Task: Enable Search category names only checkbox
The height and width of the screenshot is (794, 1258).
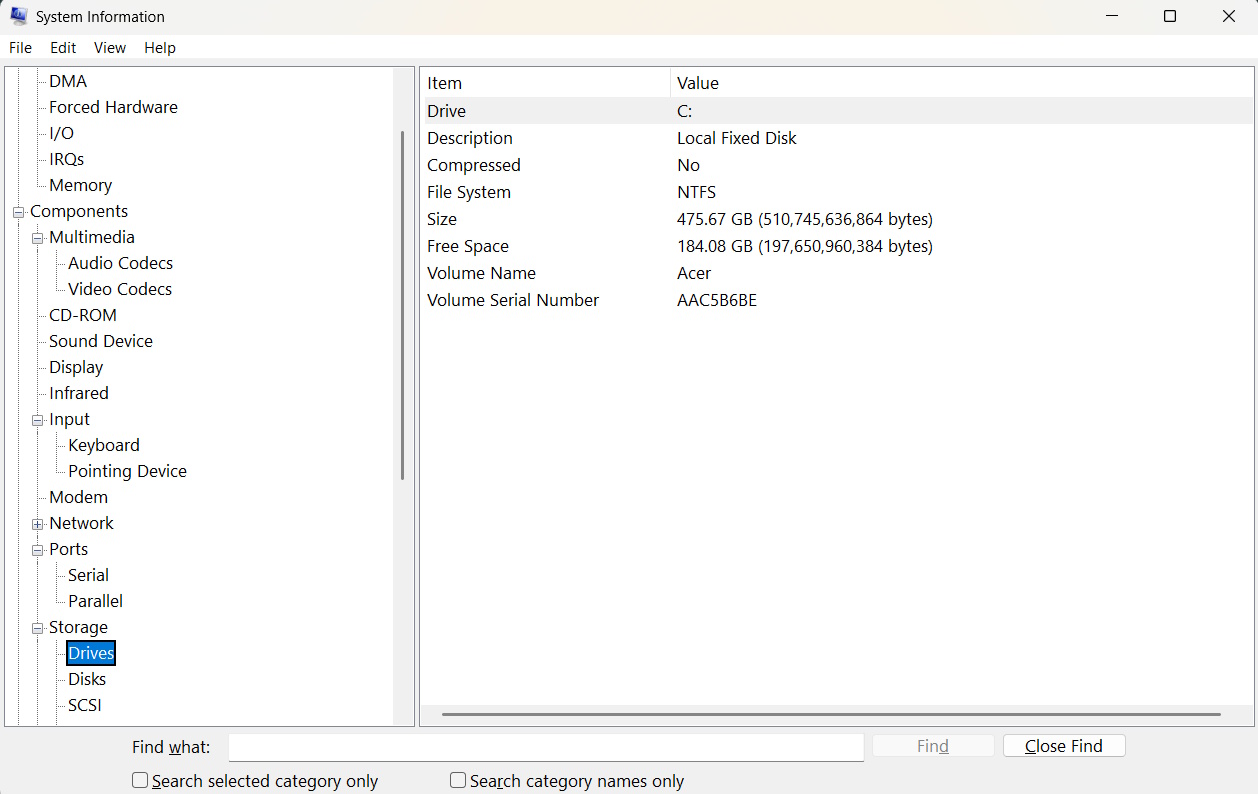Action: pos(458,780)
